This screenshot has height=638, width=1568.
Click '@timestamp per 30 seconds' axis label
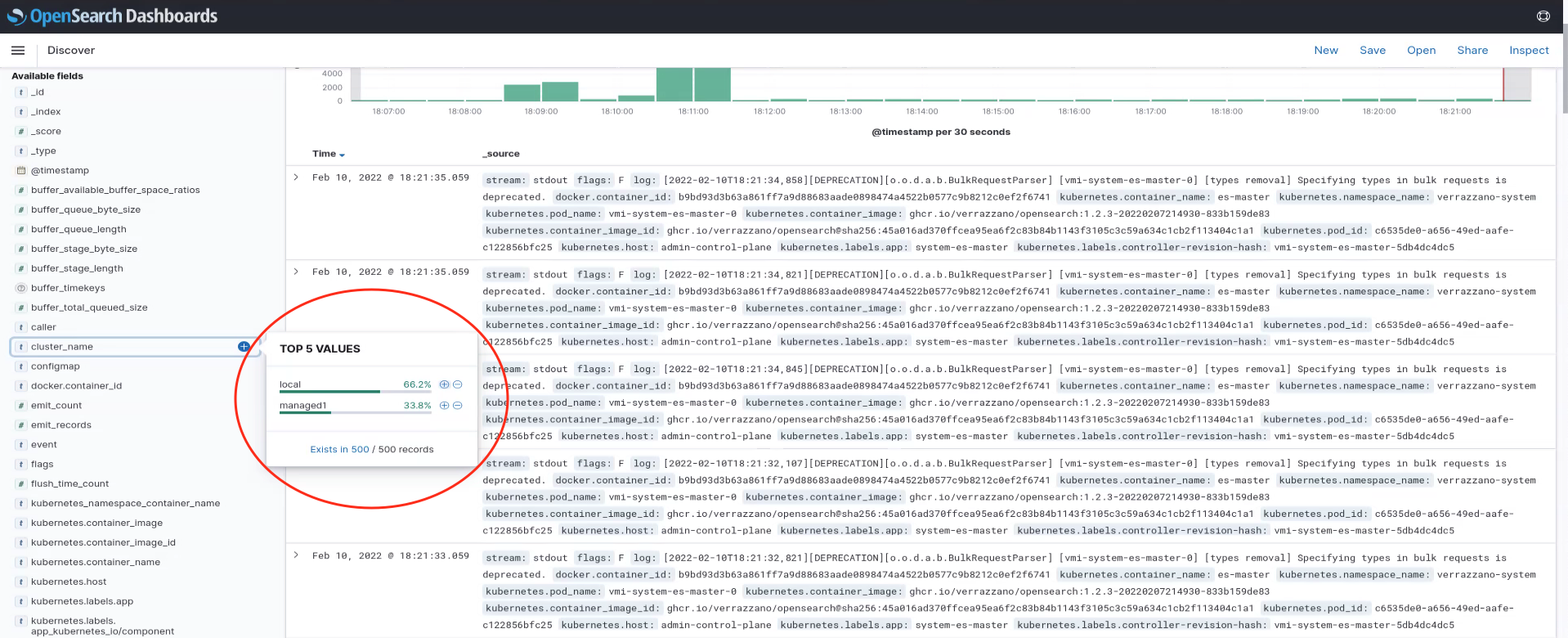point(941,132)
